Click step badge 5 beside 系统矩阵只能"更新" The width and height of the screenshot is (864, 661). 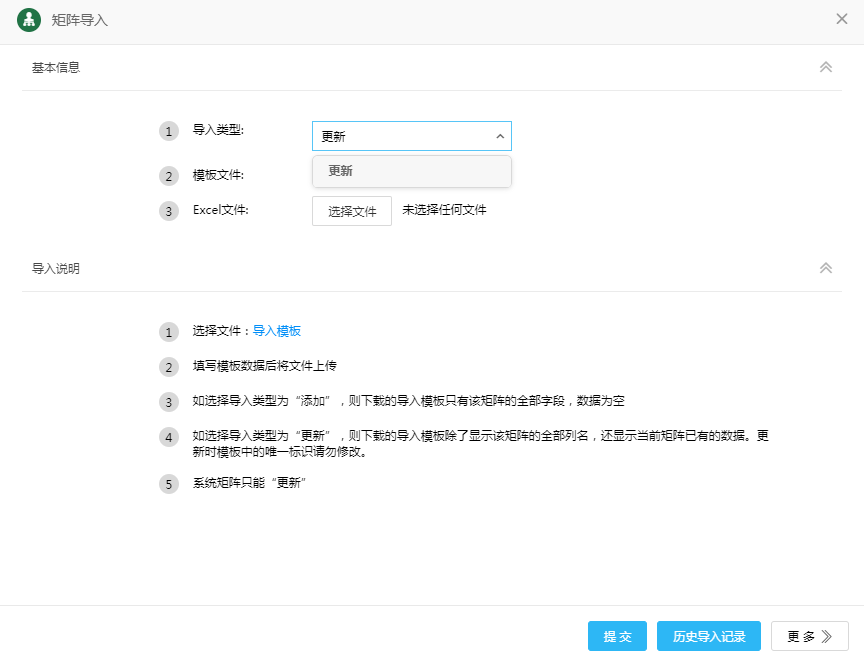pyautogui.click(x=168, y=484)
